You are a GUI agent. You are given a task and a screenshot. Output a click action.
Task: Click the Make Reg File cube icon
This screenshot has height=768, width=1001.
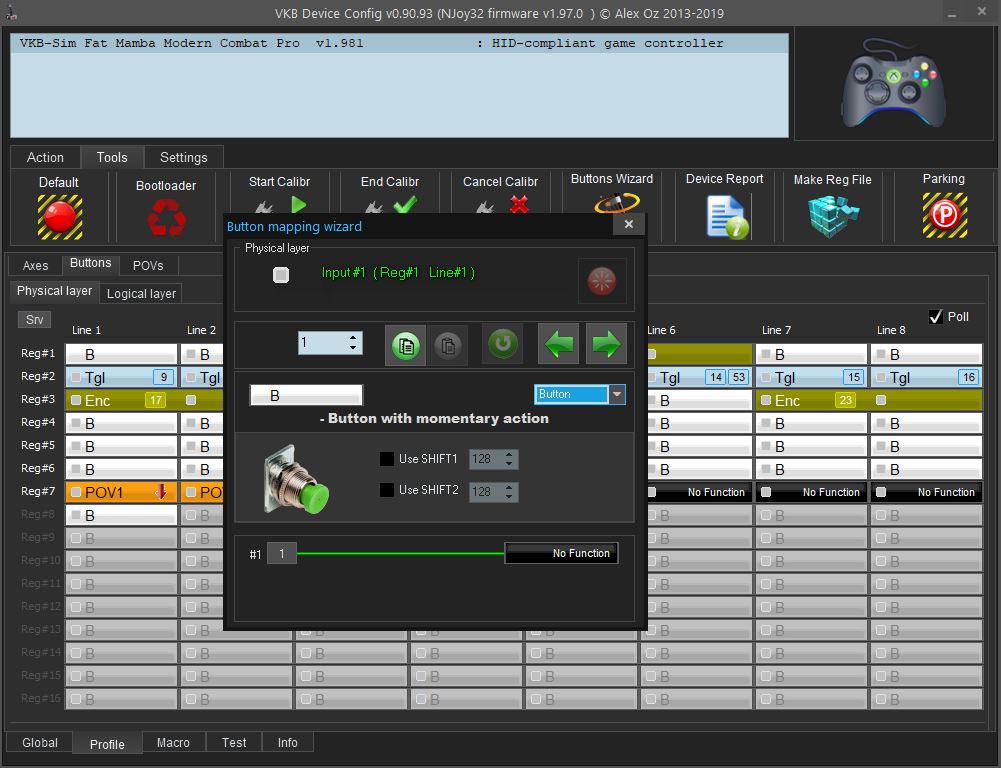pyautogui.click(x=832, y=217)
